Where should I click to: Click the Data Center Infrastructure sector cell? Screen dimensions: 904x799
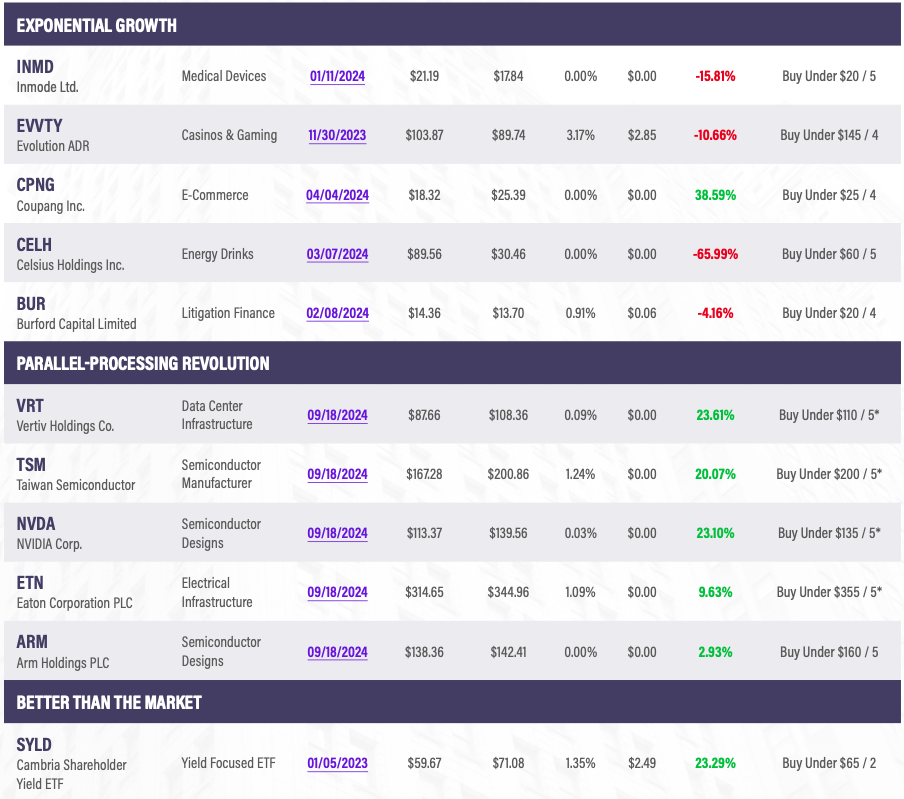[x=217, y=415]
